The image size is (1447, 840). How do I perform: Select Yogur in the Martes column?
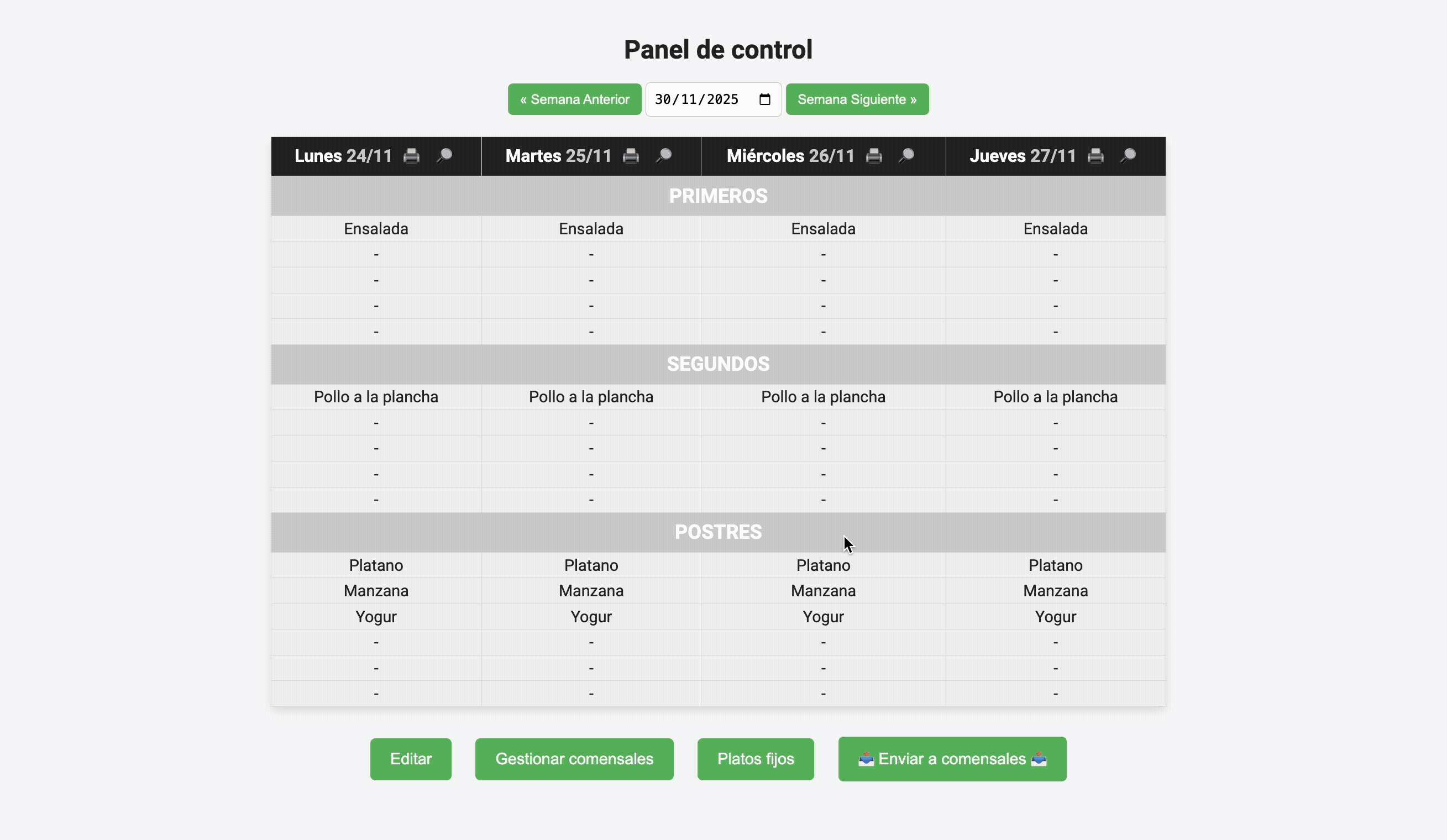click(x=591, y=617)
